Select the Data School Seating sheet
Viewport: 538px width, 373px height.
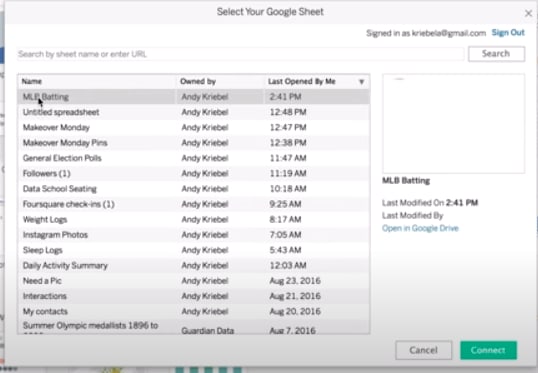pos(194,189)
